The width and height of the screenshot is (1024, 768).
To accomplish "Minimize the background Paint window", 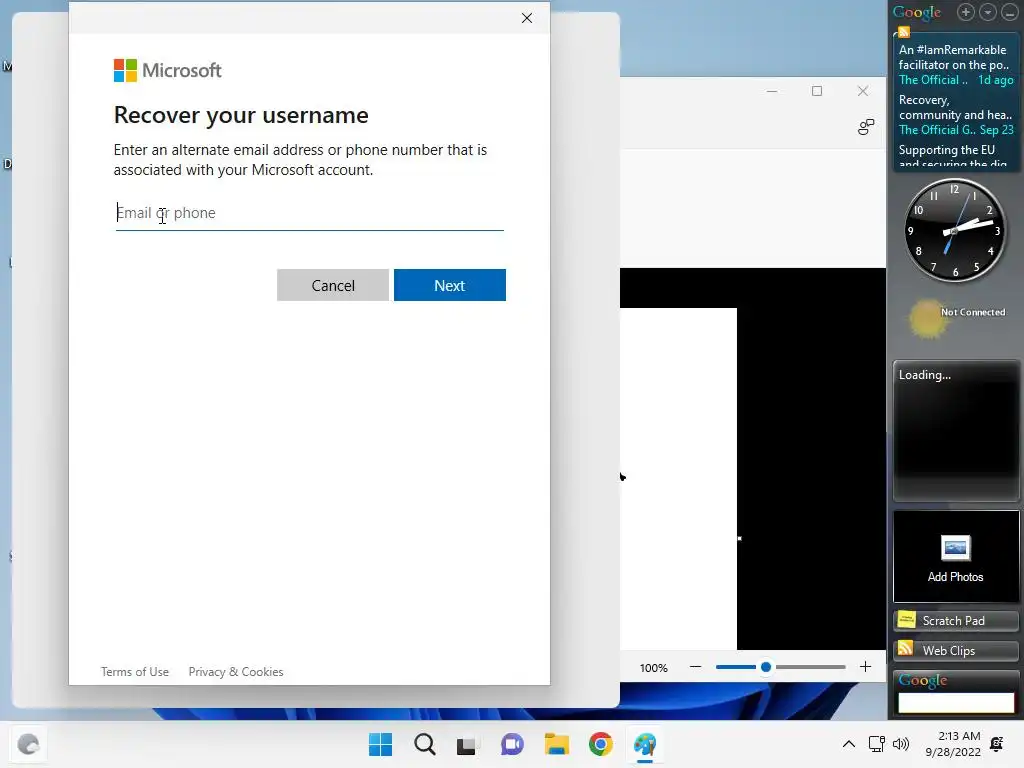I will tap(772, 91).
